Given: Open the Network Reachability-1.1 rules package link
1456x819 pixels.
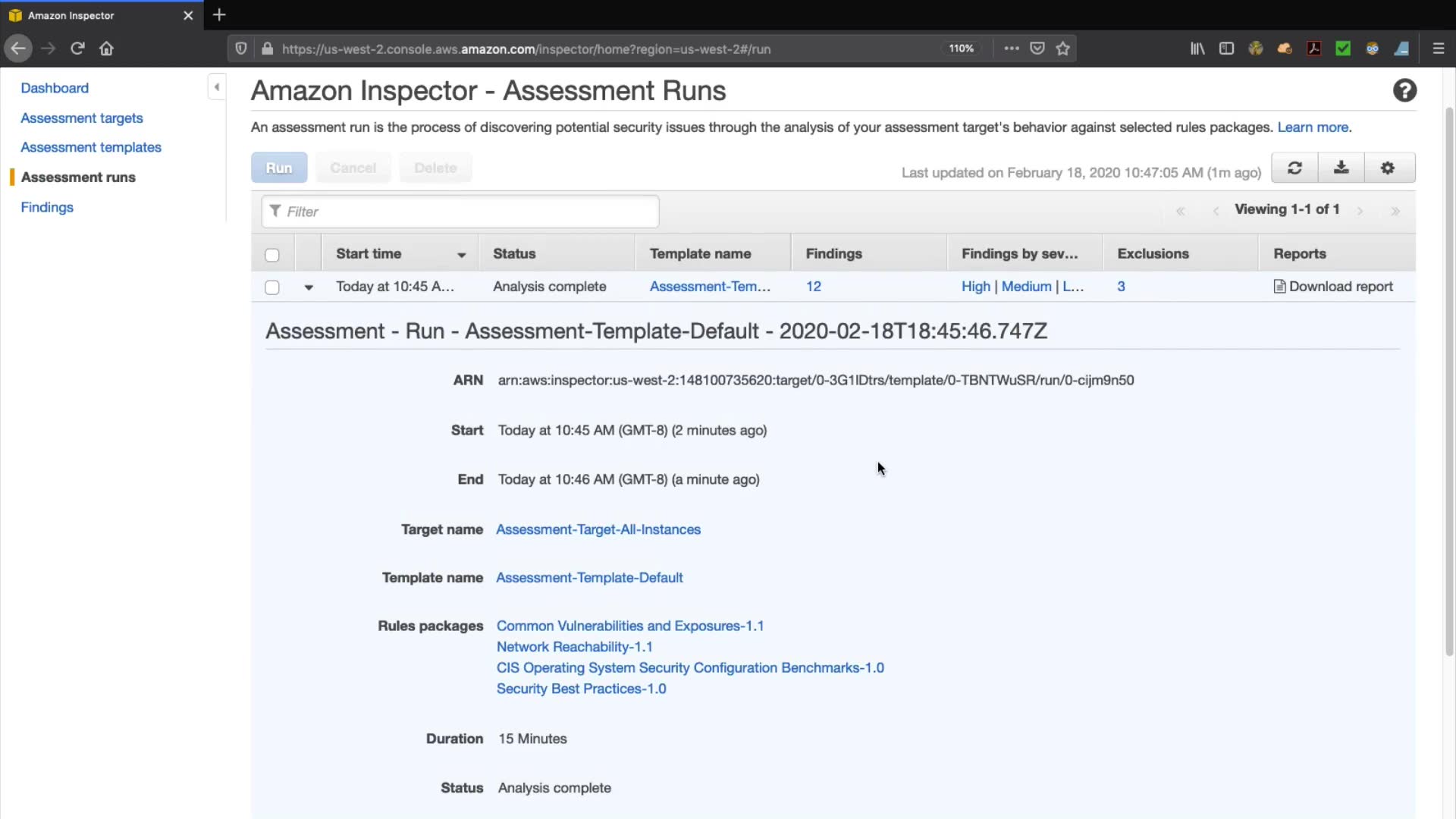Looking at the screenshot, I should pos(574,647).
